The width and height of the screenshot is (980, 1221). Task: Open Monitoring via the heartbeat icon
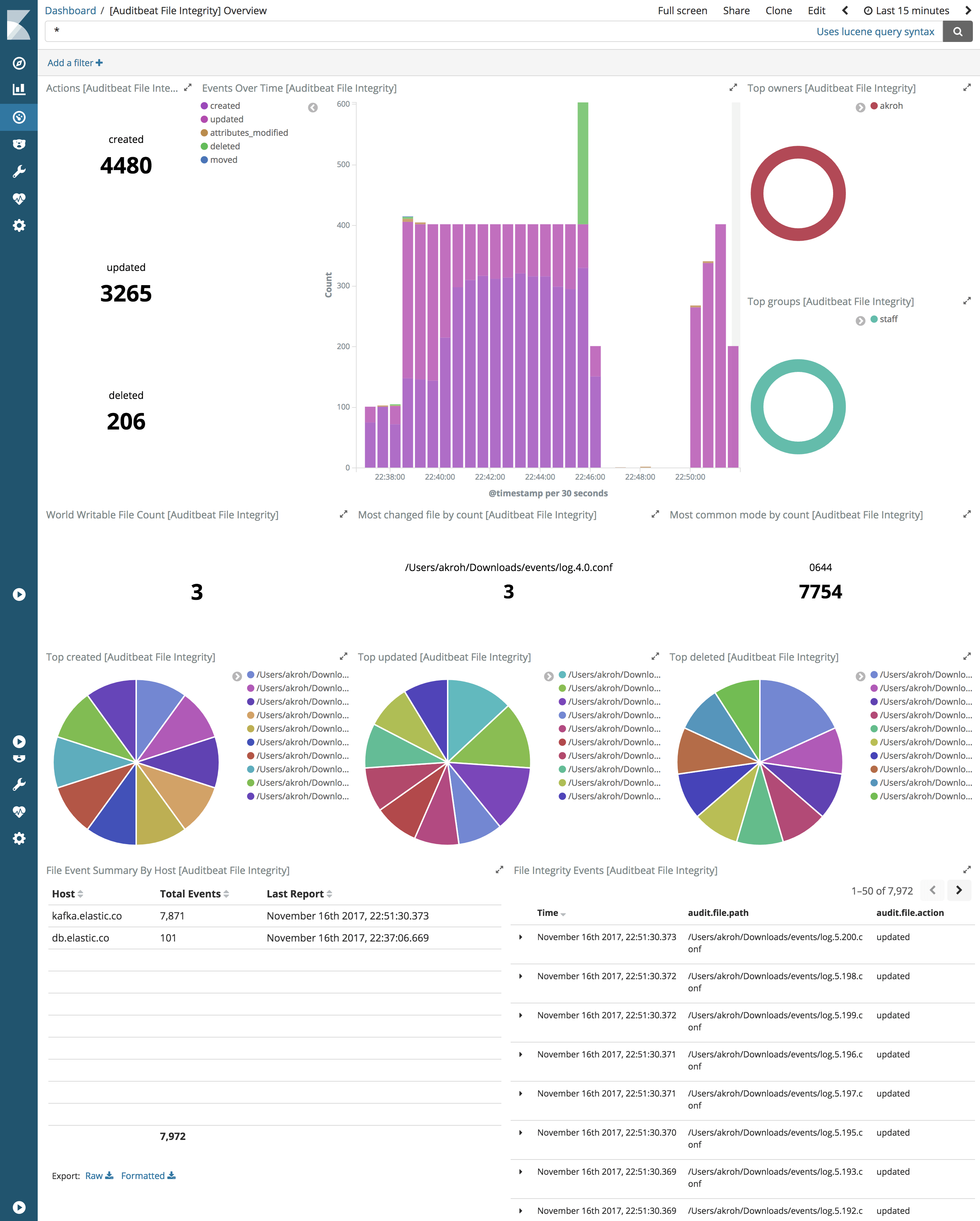pos(19,199)
